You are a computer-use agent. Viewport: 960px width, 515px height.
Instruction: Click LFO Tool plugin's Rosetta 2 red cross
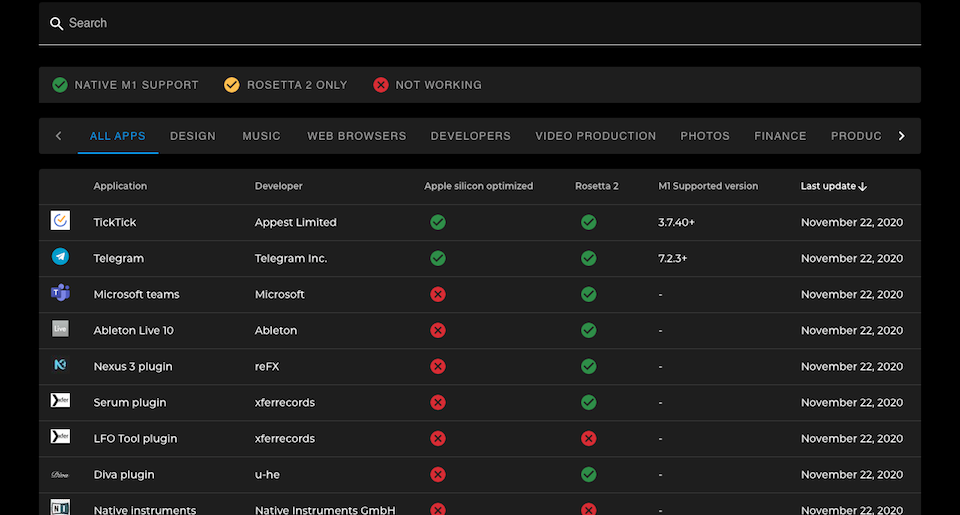[588, 438]
